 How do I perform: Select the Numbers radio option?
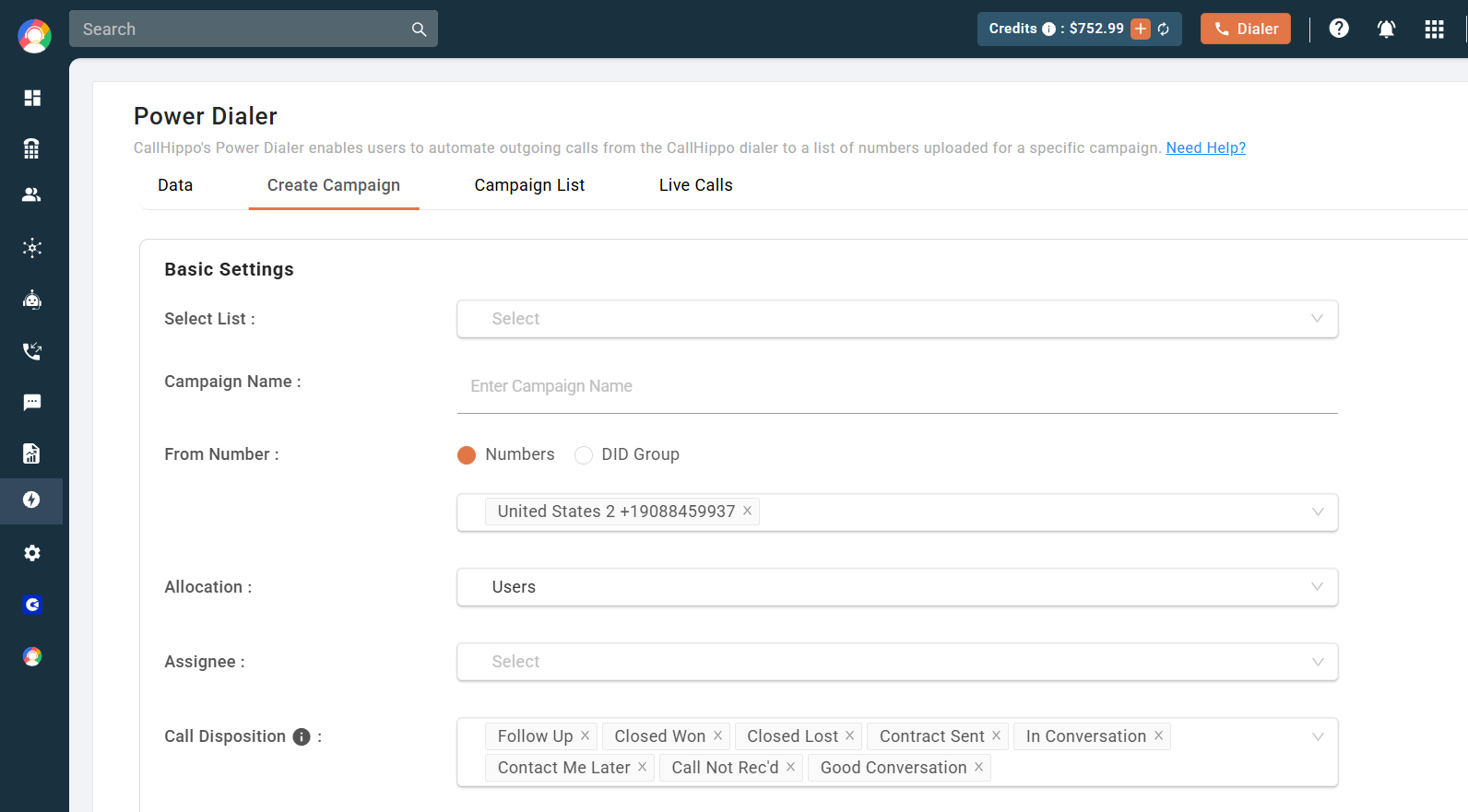[x=467, y=455]
